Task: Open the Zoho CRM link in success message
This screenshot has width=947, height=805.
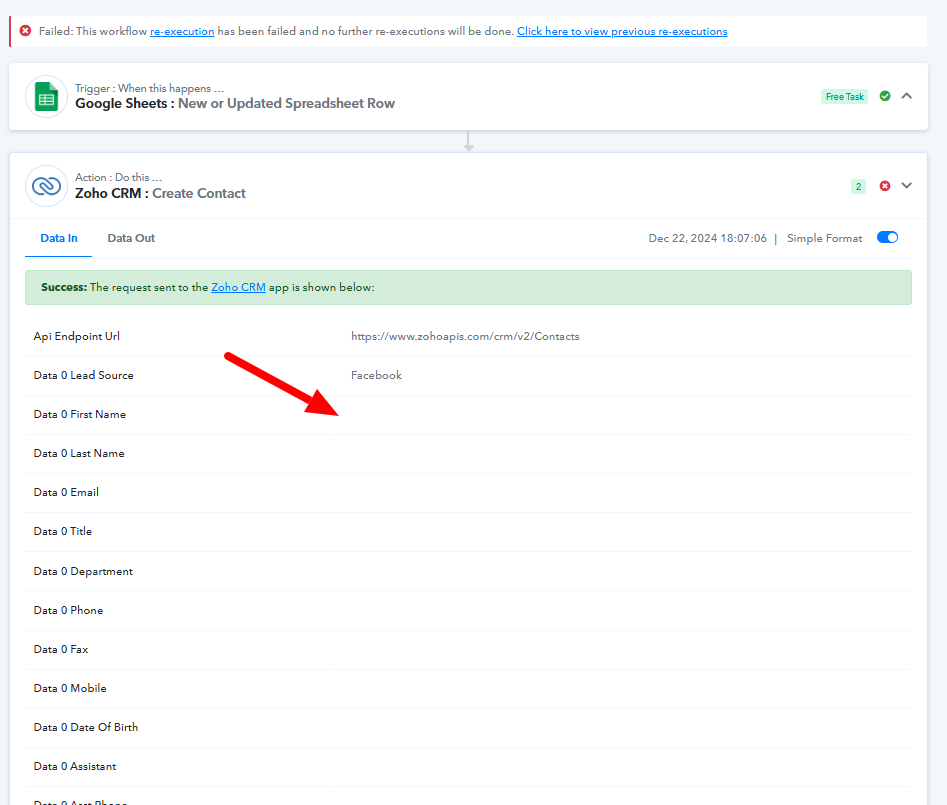Action: coord(238,287)
